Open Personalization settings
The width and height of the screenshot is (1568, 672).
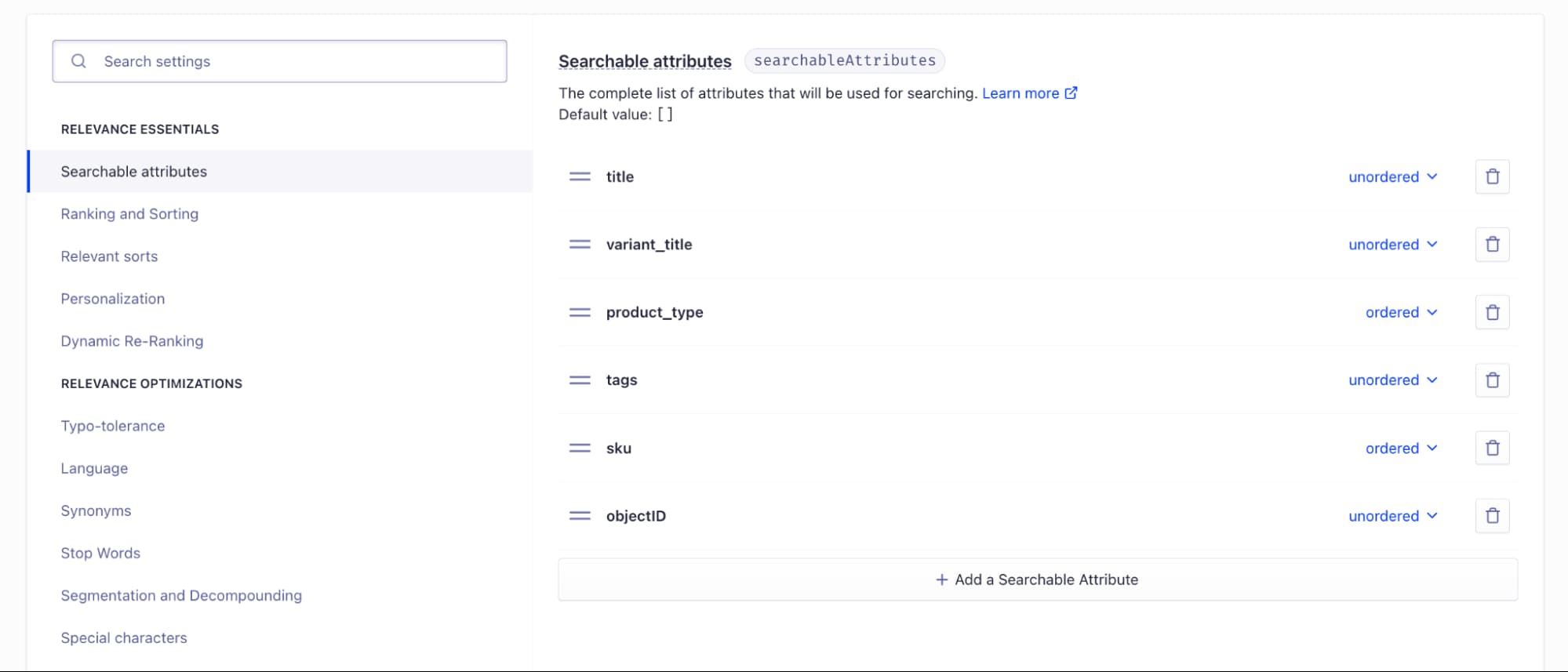pos(113,299)
